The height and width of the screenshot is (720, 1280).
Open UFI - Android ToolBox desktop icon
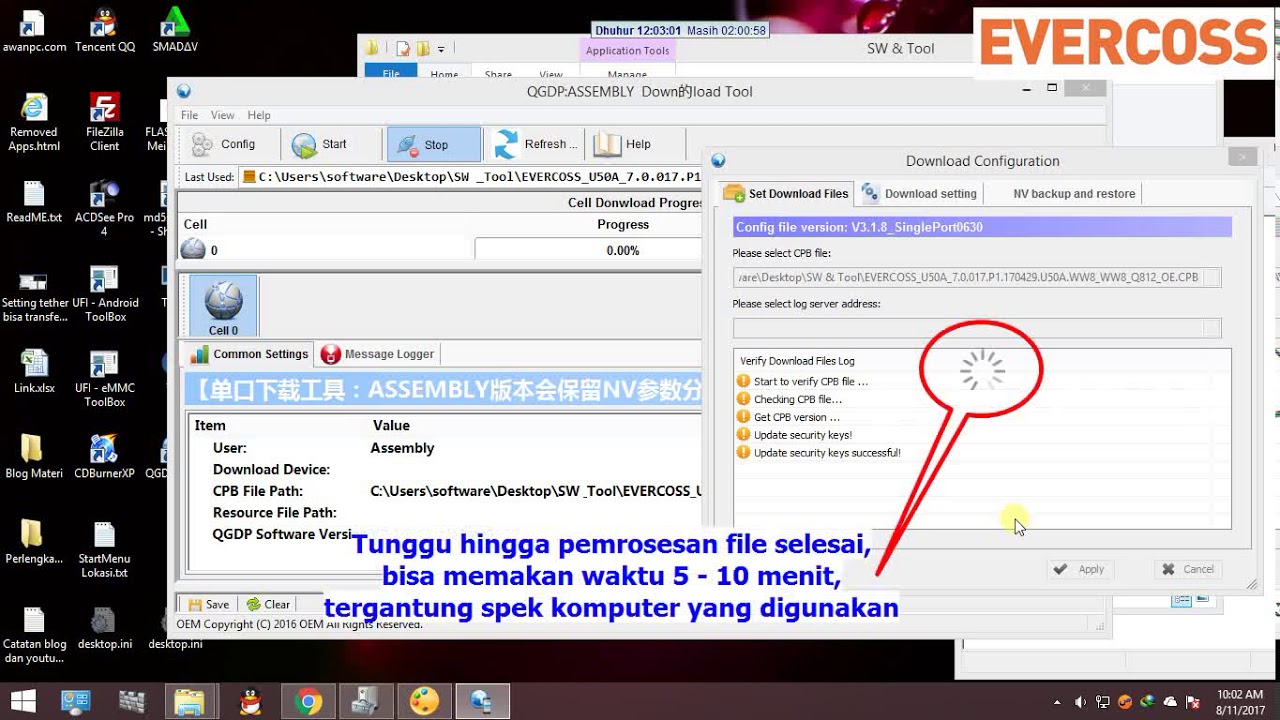(104, 294)
